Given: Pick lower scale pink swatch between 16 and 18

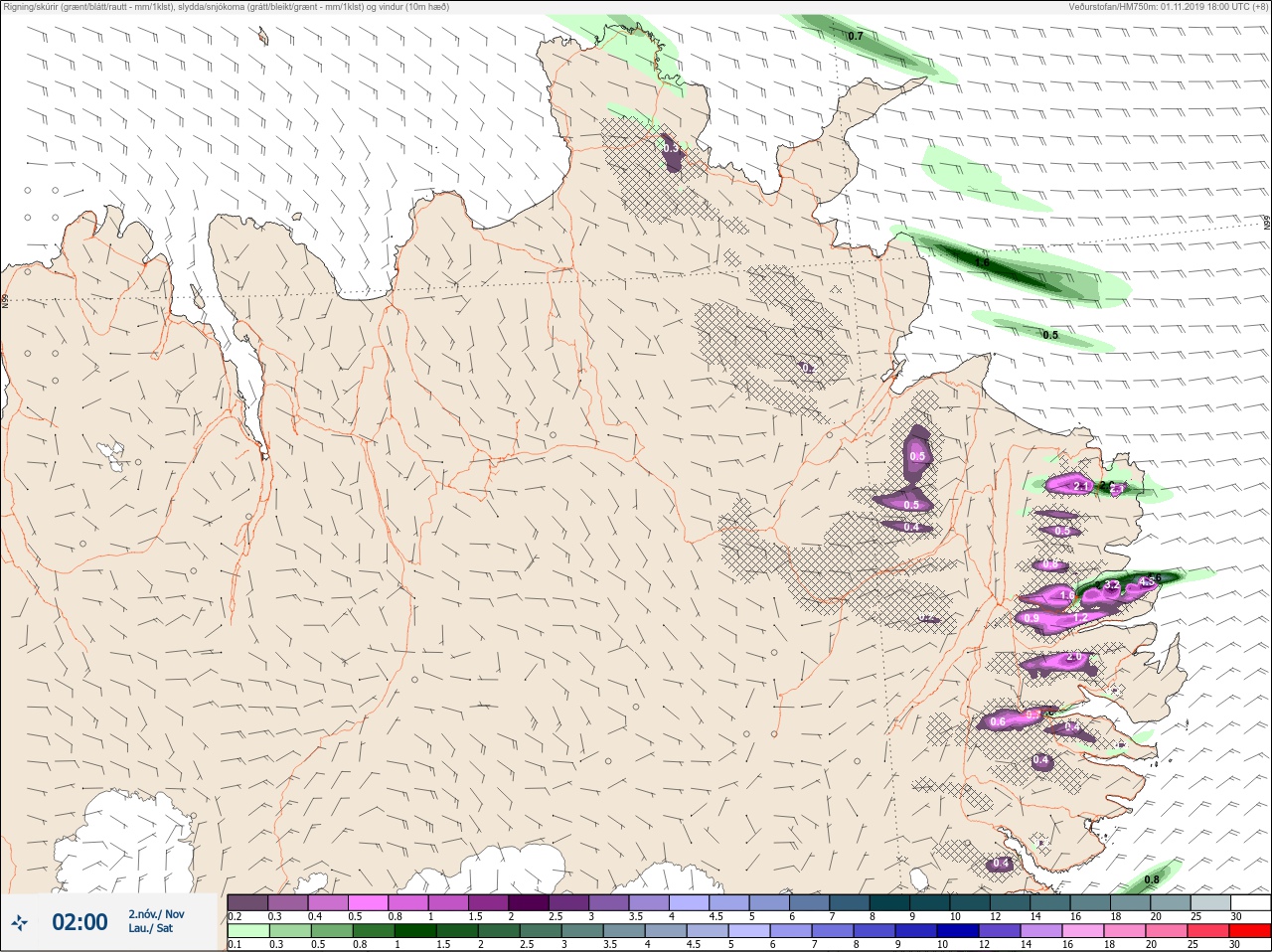Looking at the screenshot, I should (1084, 931).
